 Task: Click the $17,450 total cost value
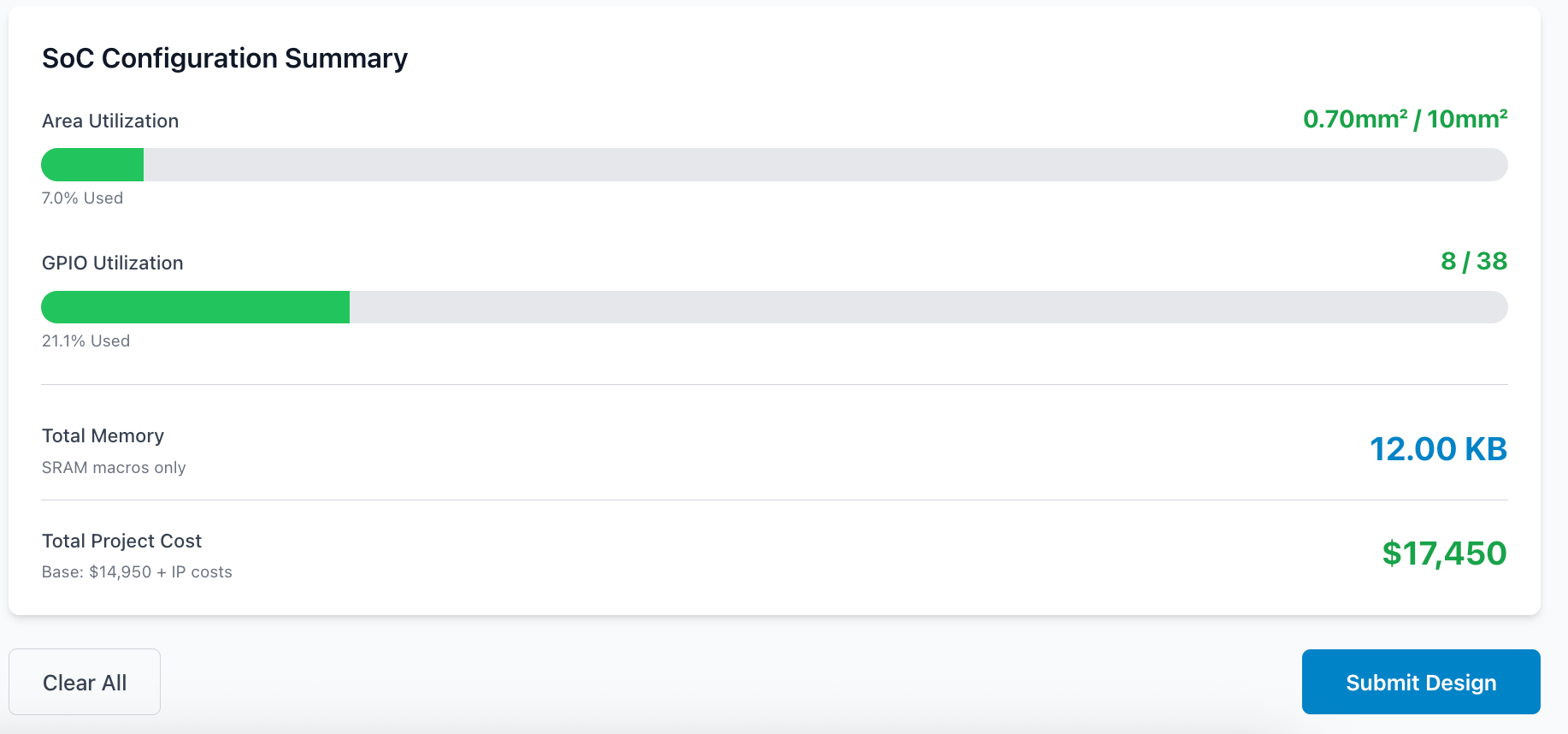click(1445, 553)
